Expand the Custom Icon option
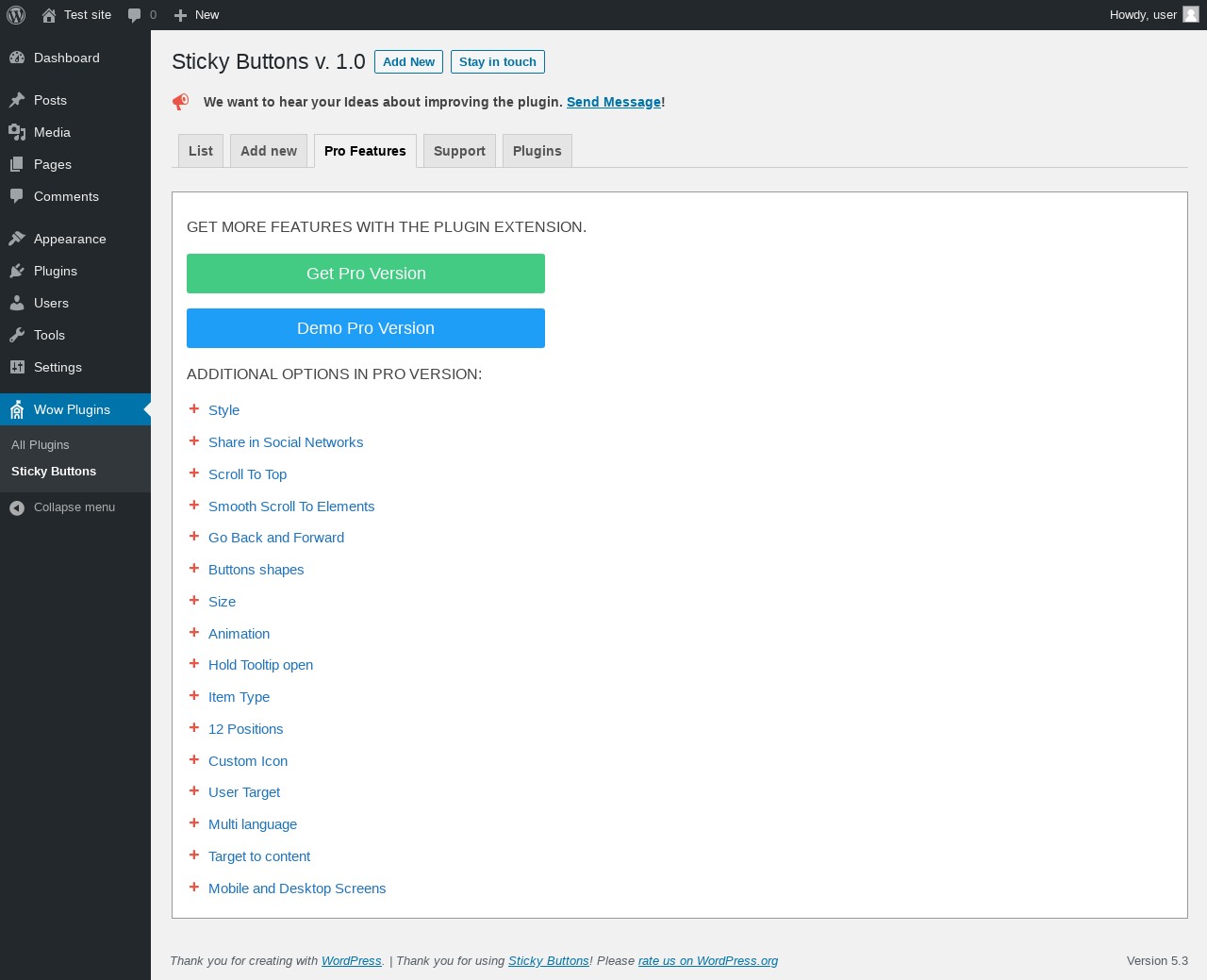This screenshot has width=1207, height=980. coord(248,761)
